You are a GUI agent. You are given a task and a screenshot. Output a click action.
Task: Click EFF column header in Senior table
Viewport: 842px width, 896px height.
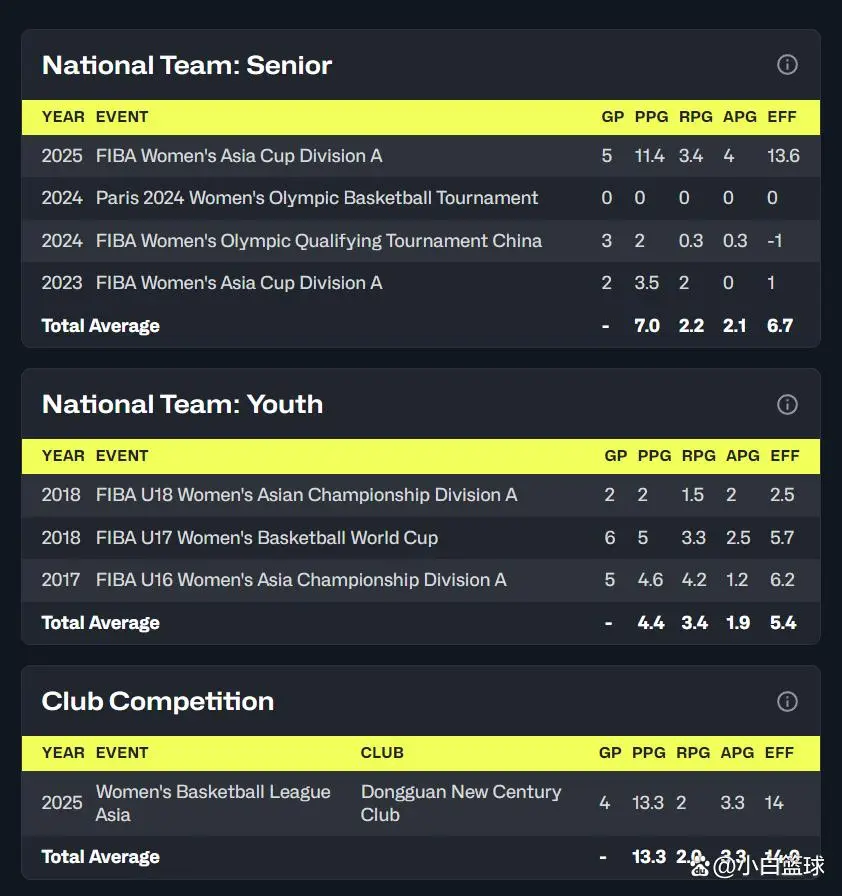[x=781, y=117]
